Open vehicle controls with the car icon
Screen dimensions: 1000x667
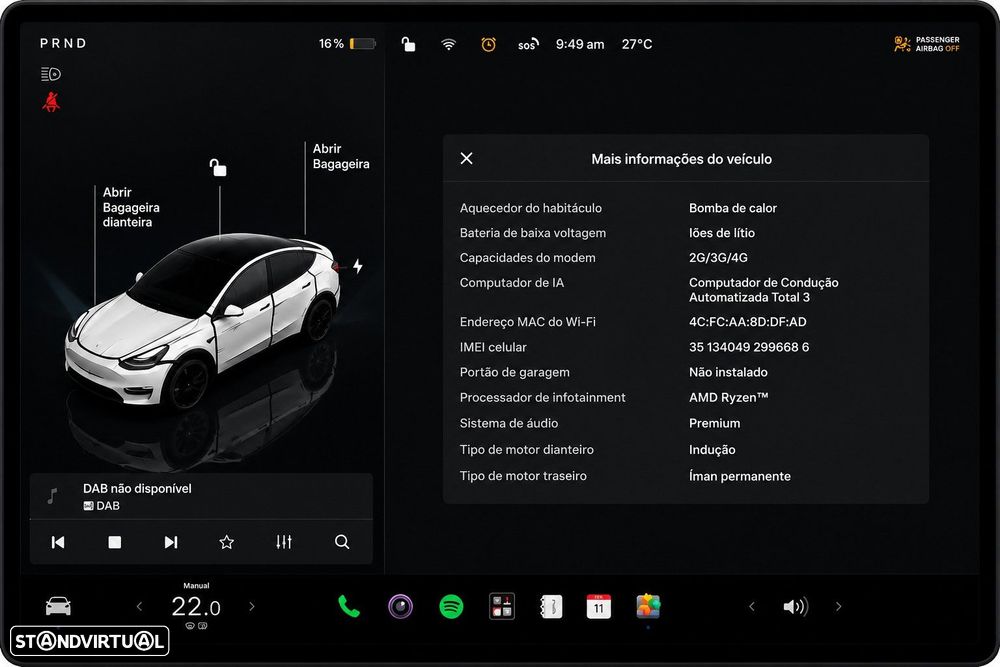58,606
